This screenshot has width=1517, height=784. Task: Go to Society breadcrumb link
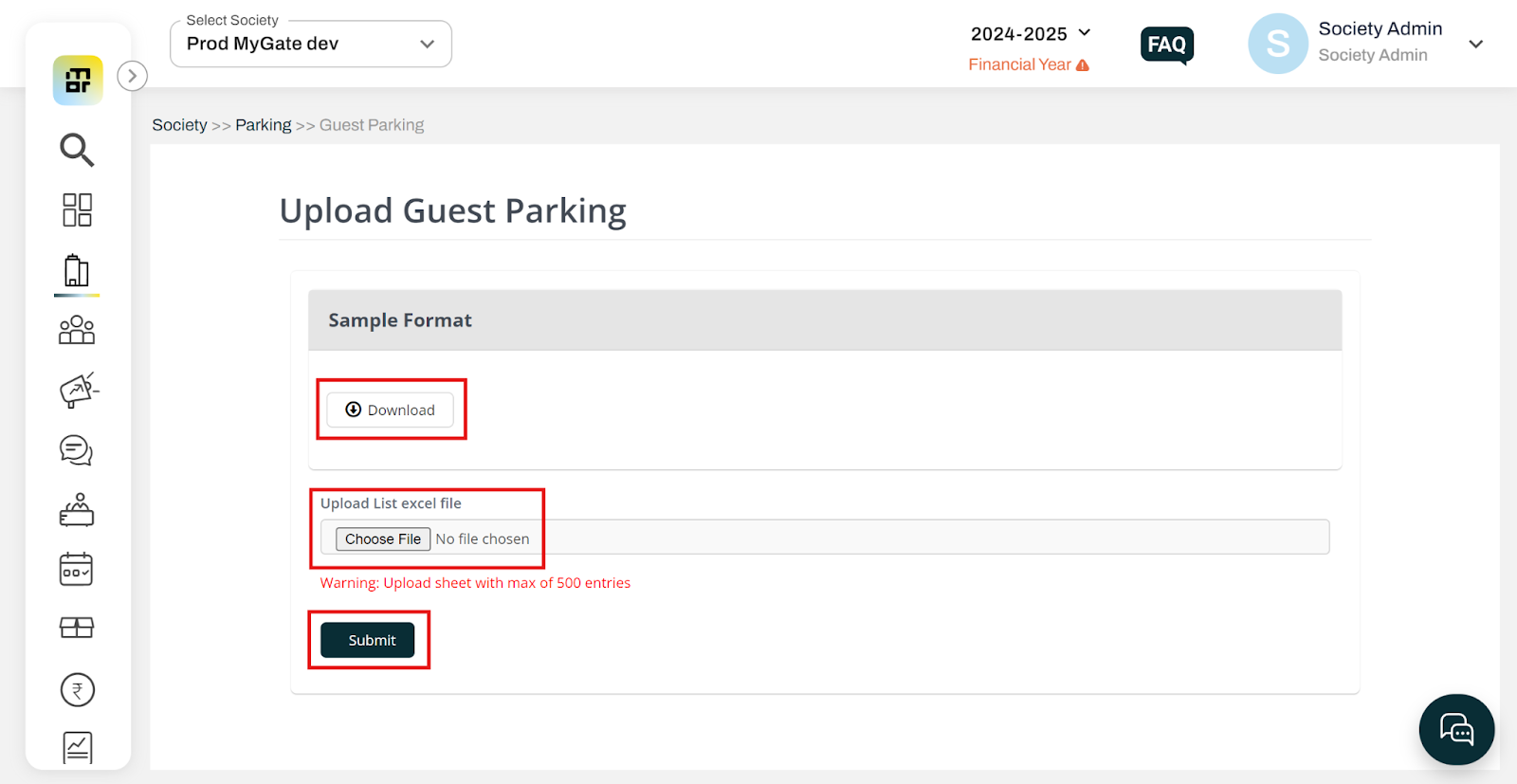coord(179,125)
